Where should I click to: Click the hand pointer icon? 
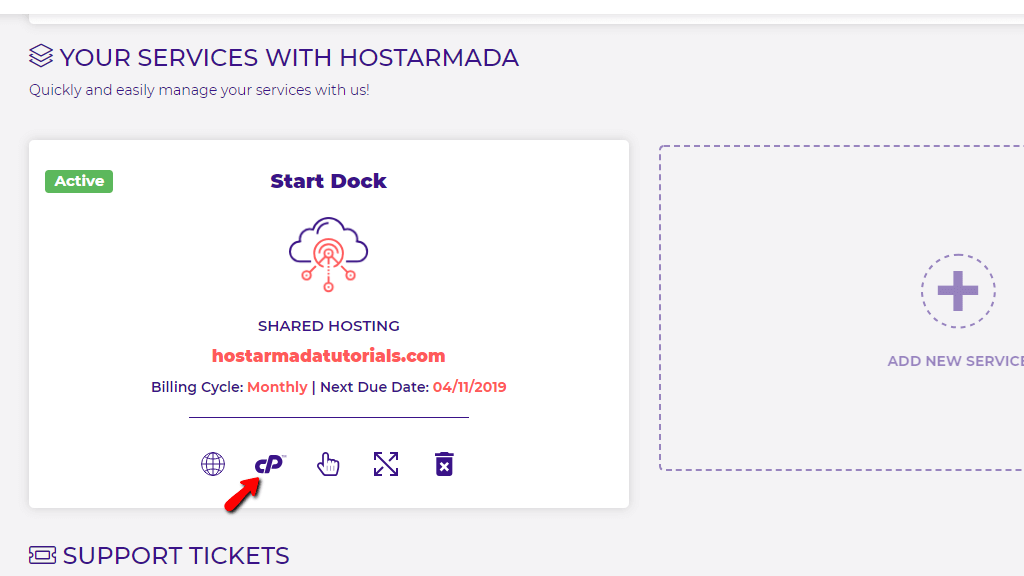(328, 464)
